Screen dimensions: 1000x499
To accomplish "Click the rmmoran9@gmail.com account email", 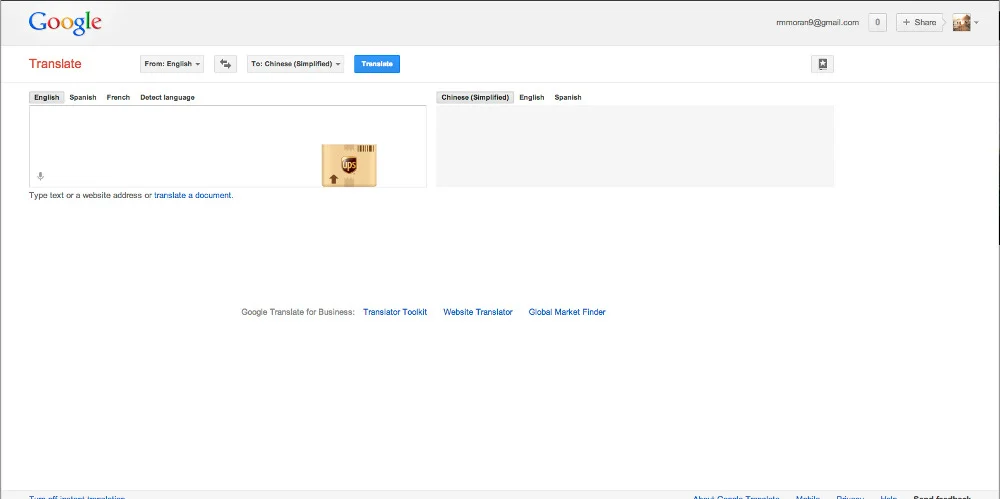I will click(x=818, y=22).
